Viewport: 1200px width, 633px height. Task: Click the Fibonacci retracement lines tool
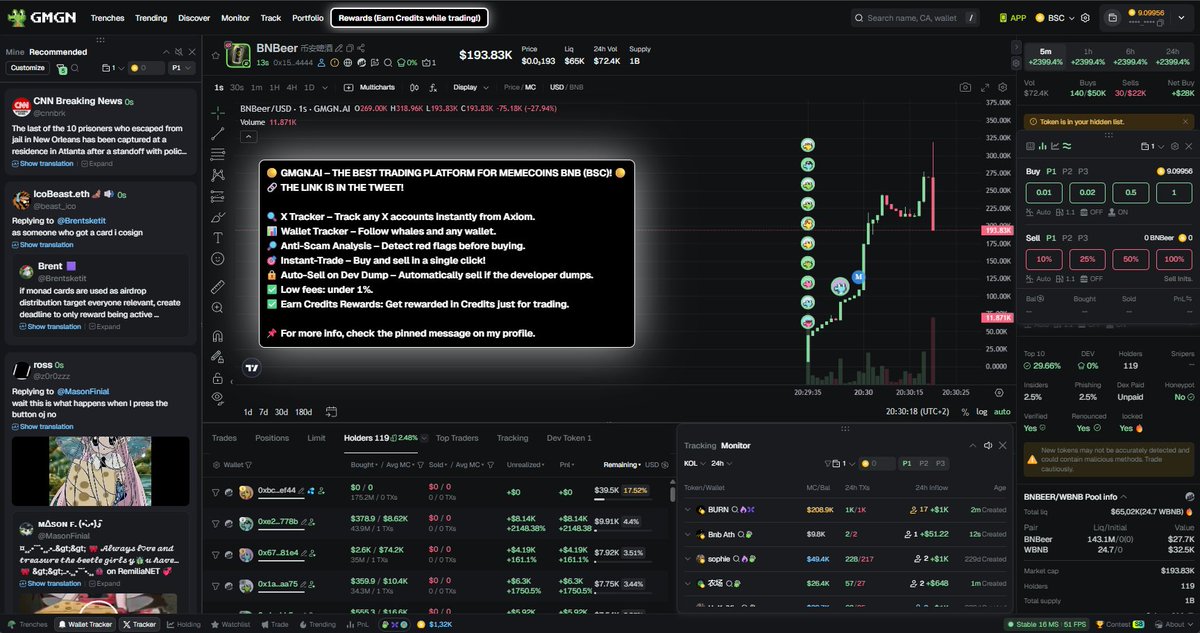coord(218,154)
